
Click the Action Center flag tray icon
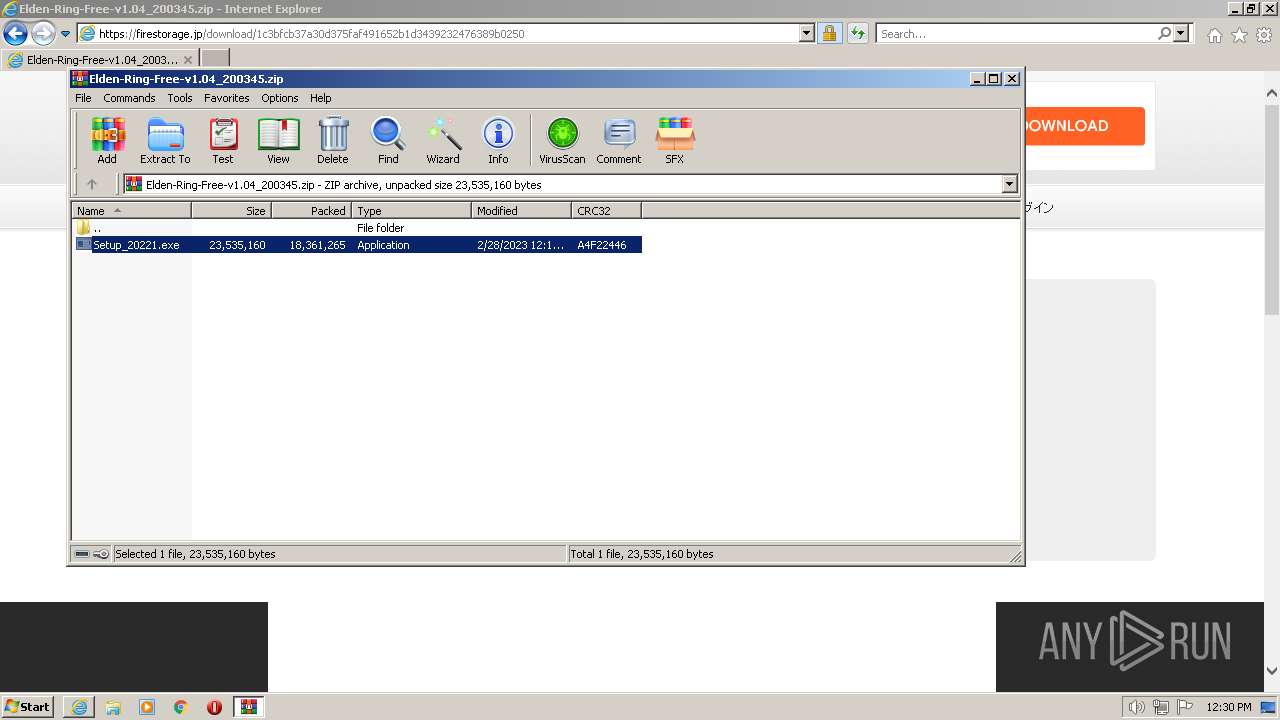(1185, 707)
